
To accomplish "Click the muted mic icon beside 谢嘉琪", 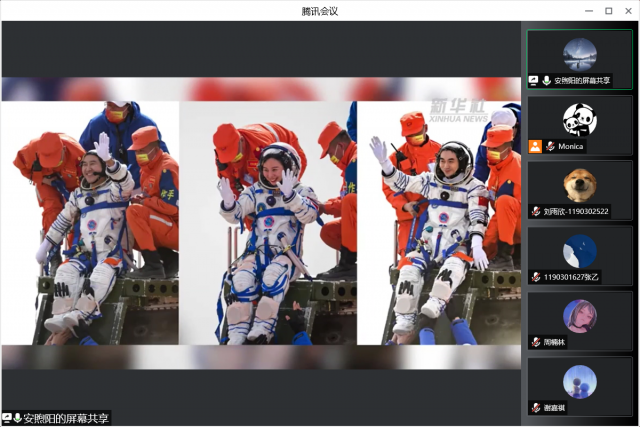I will (536, 408).
